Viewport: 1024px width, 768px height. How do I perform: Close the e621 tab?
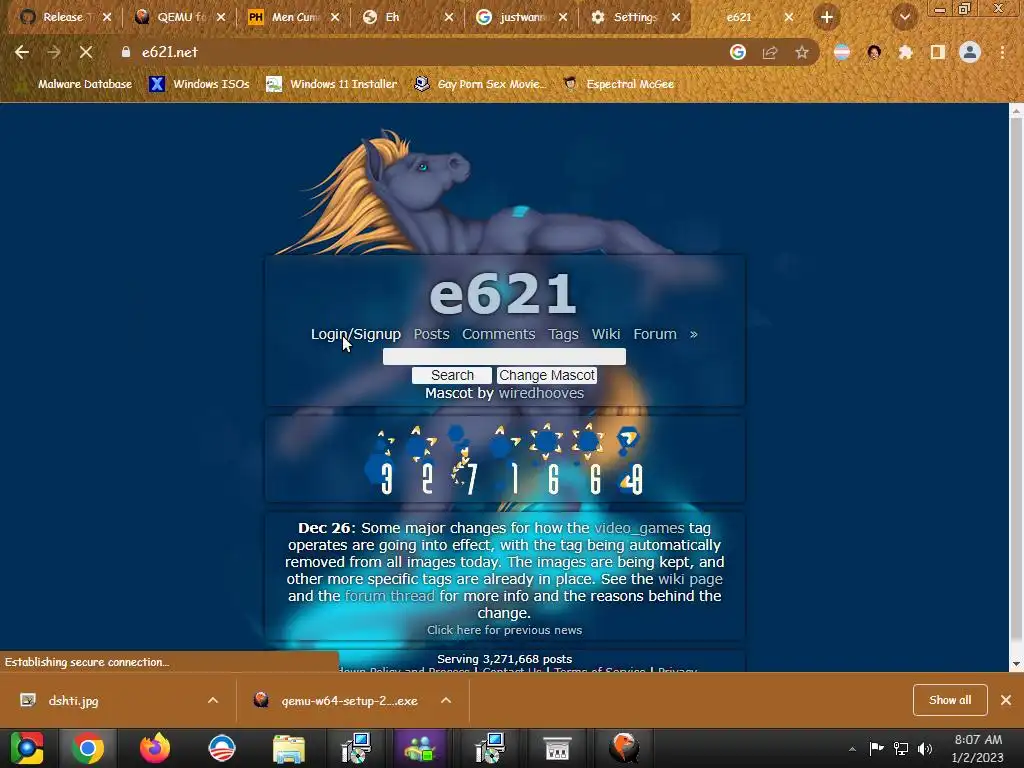789,18
